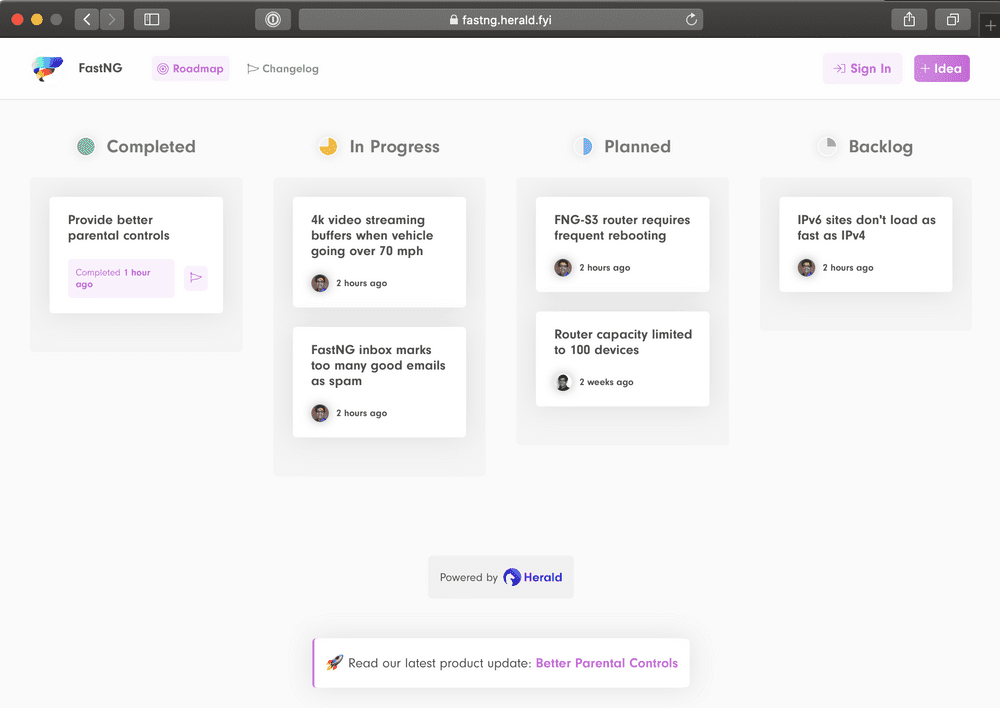Click avatar on the 4k video streaming card
The image size is (1000, 708).
320,283
